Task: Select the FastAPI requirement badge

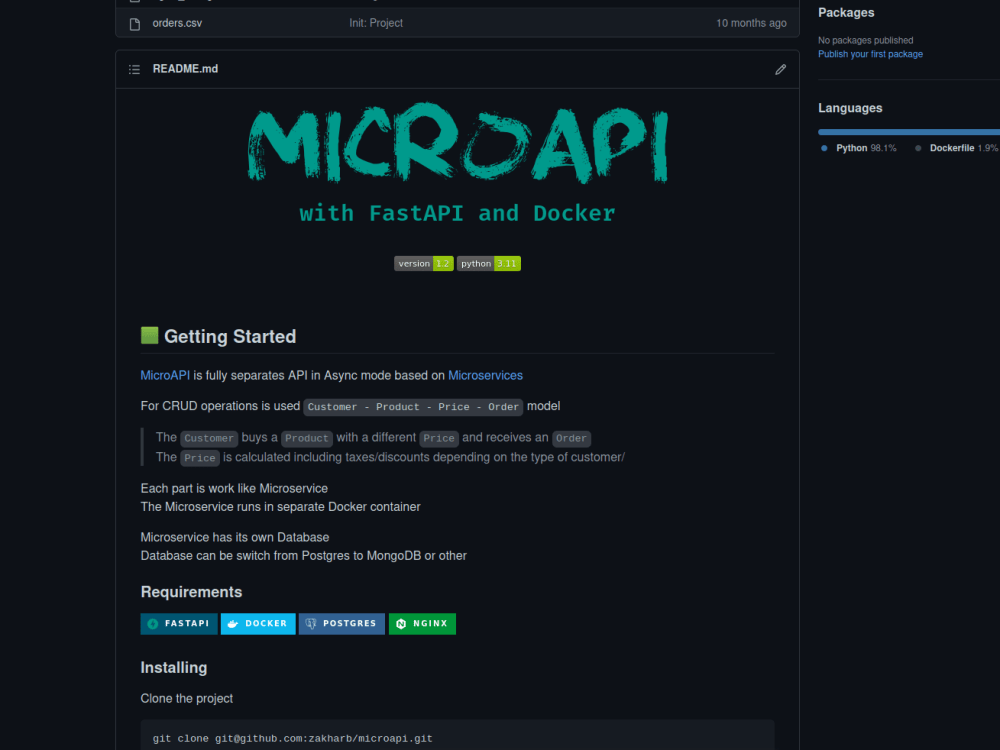Action: 178,623
